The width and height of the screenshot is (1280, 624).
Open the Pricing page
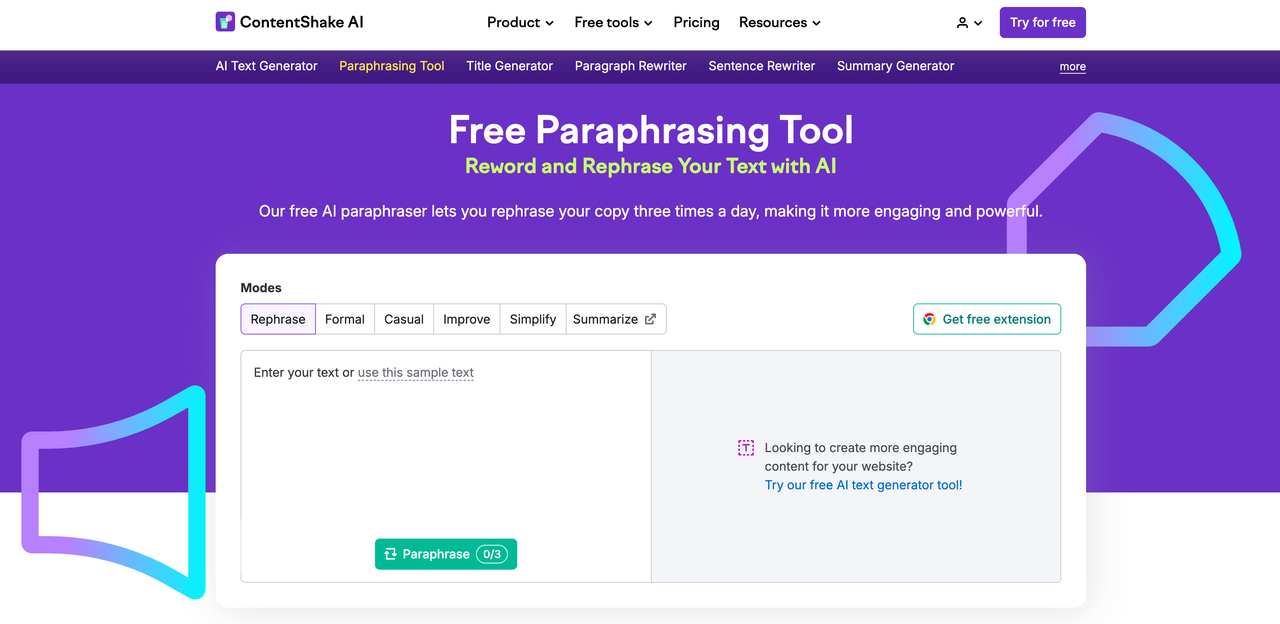tap(696, 22)
